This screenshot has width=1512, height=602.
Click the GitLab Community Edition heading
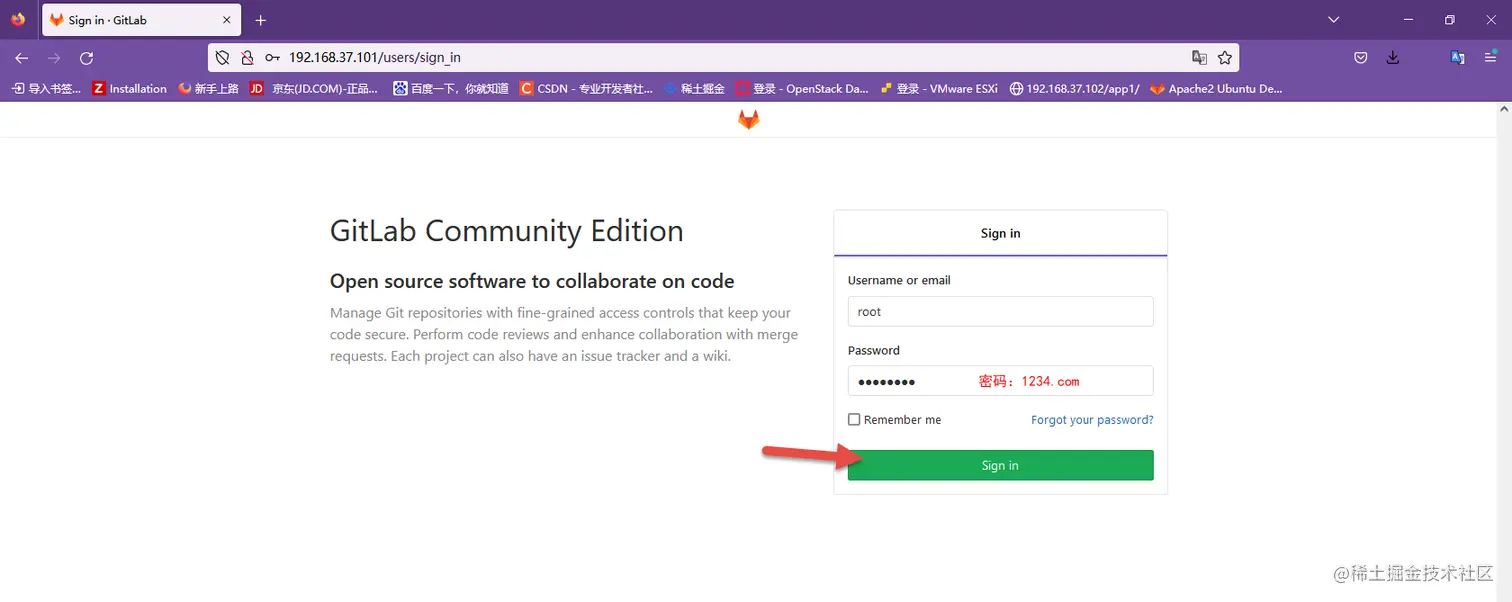coord(507,231)
